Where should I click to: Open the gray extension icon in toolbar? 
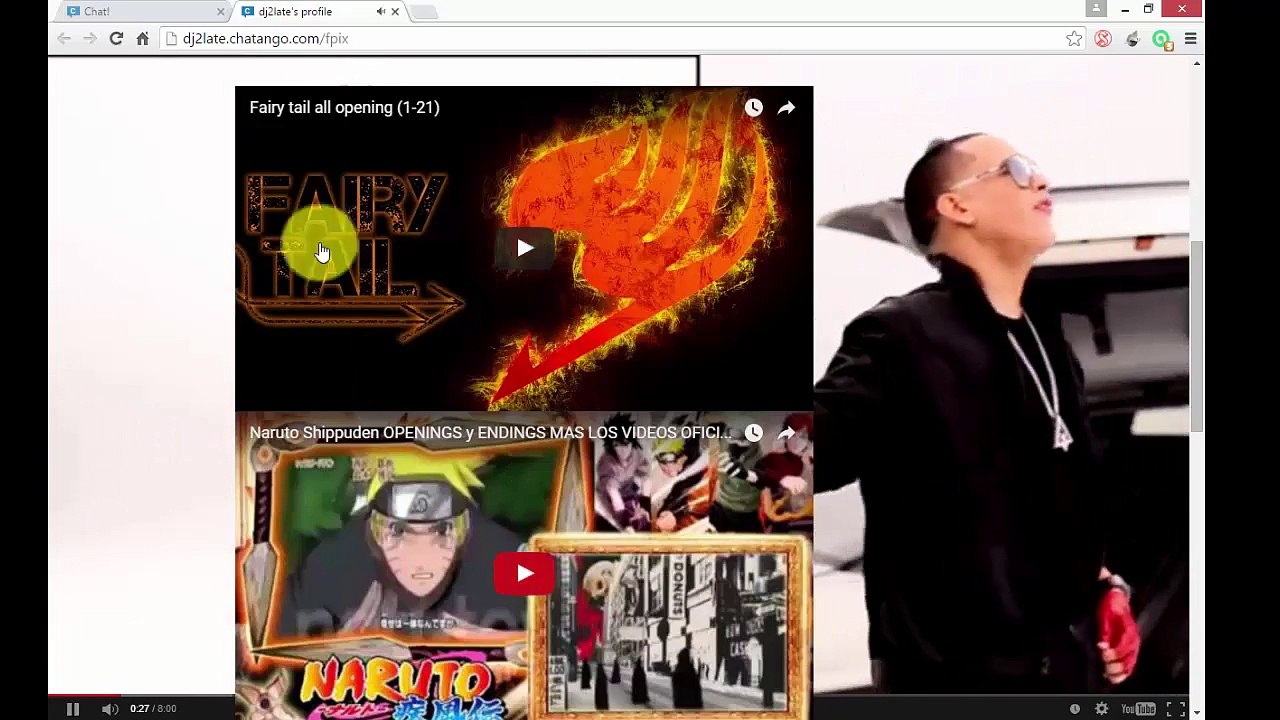click(1132, 38)
